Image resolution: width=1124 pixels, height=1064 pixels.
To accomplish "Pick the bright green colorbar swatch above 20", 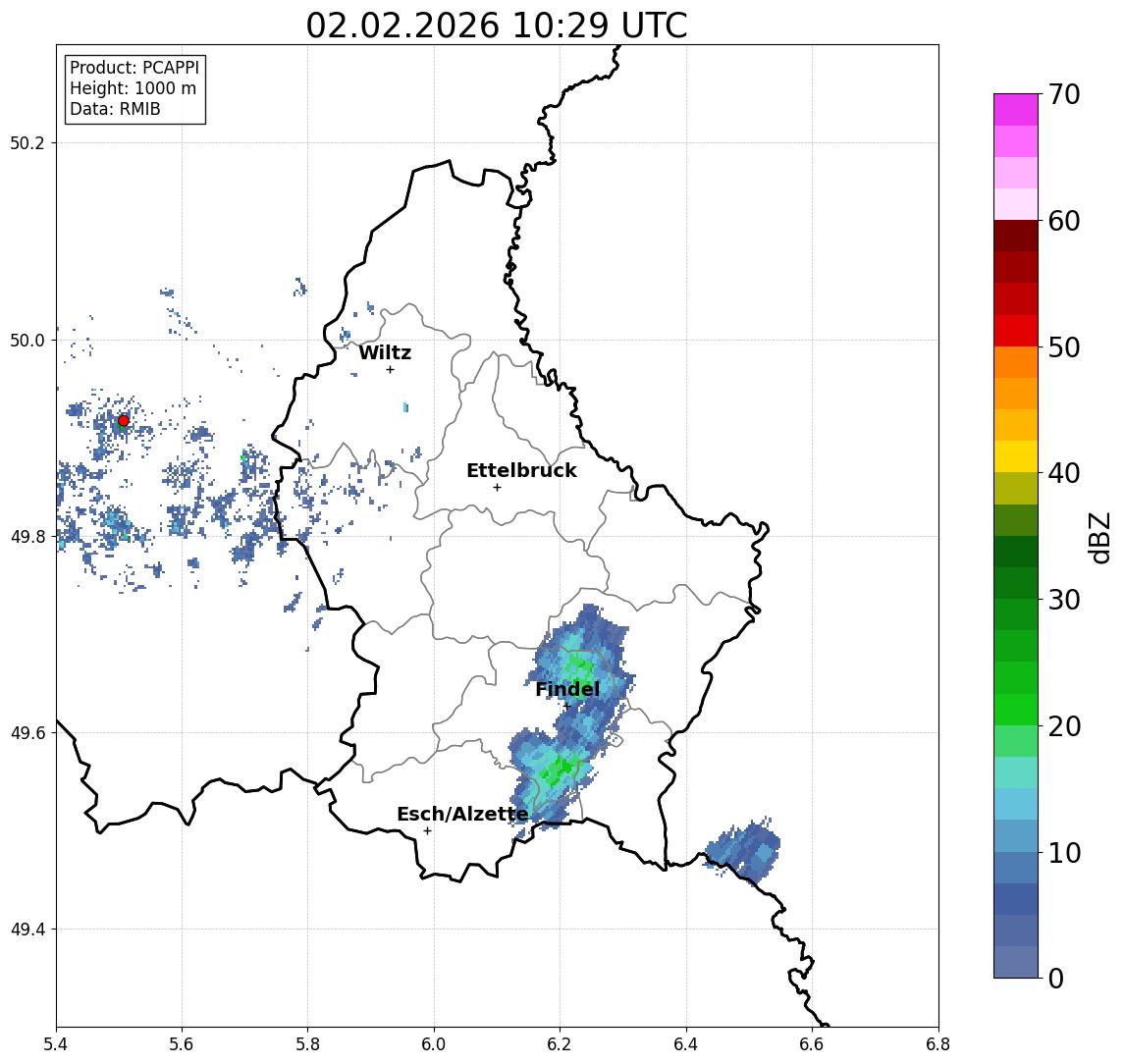I will (x=1016, y=709).
